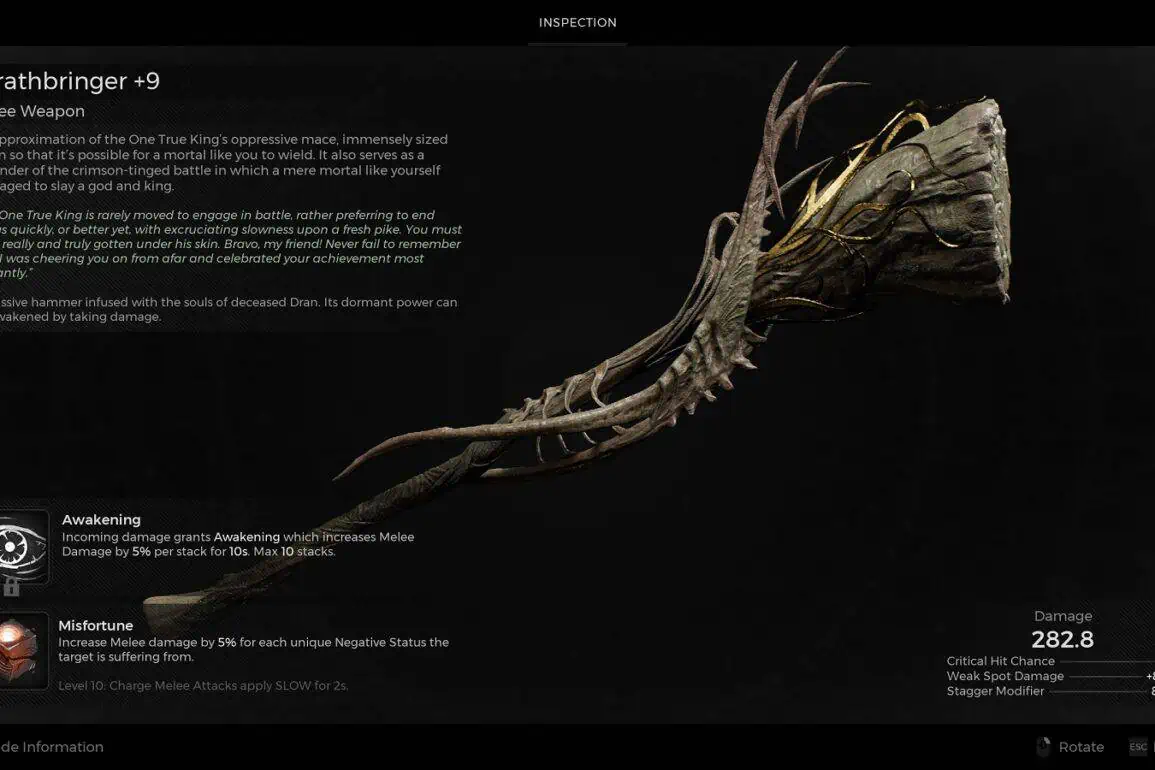
Task: Click the "Damage" stat label
Action: (1063, 616)
